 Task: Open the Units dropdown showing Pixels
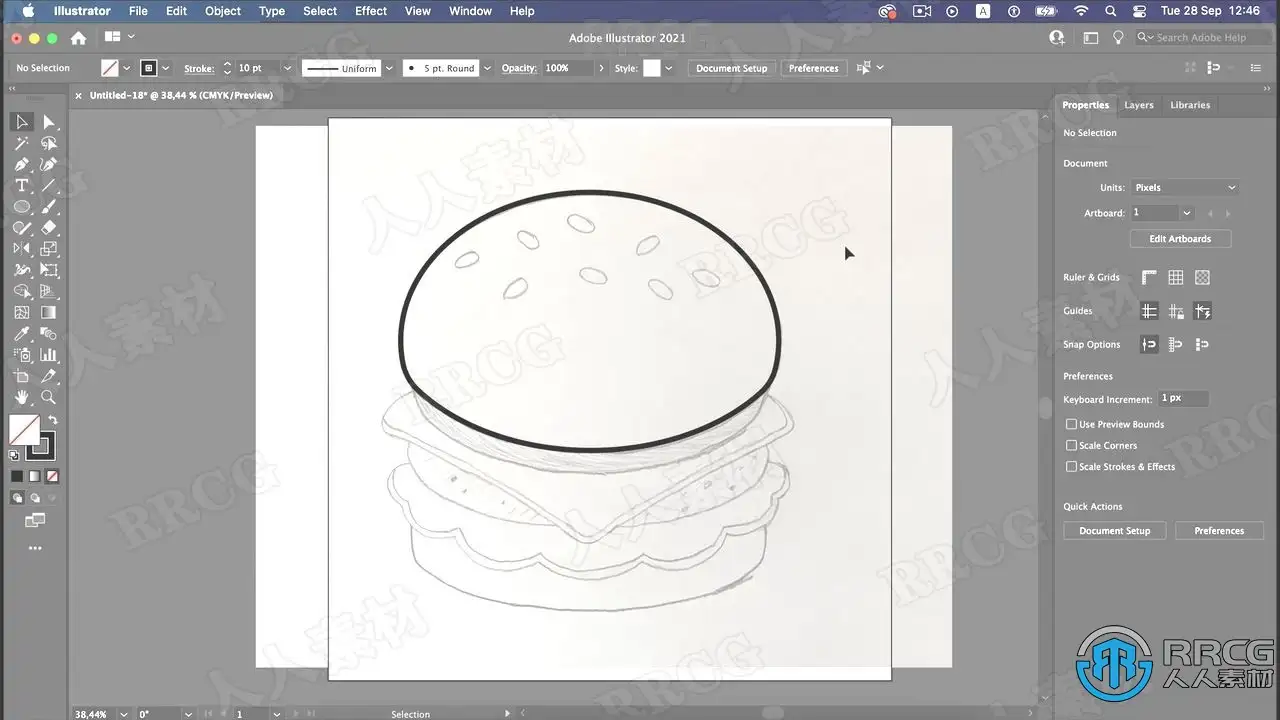tap(1185, 187)
